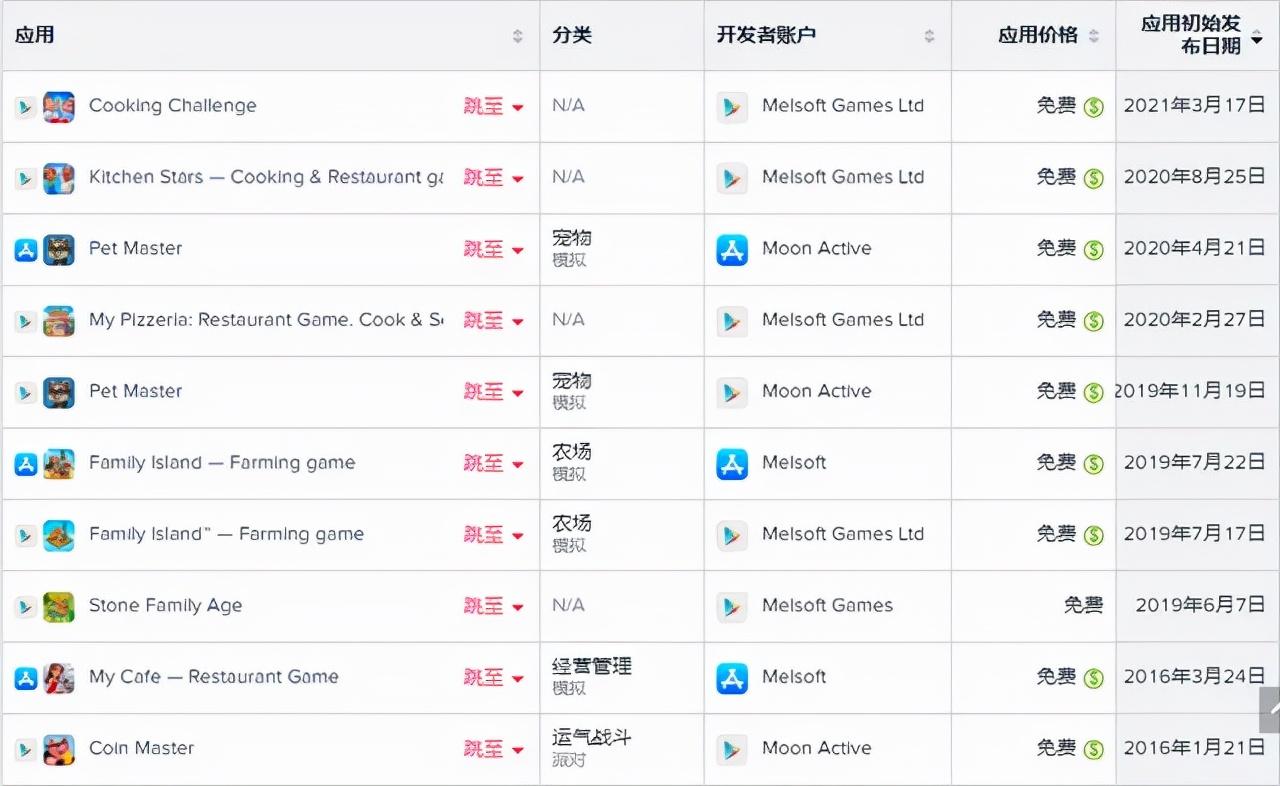The height and width of the screenshot is (786, 1280).
Task: Click 免费 price in Stone Family Age row
Action: point(1083,606)
